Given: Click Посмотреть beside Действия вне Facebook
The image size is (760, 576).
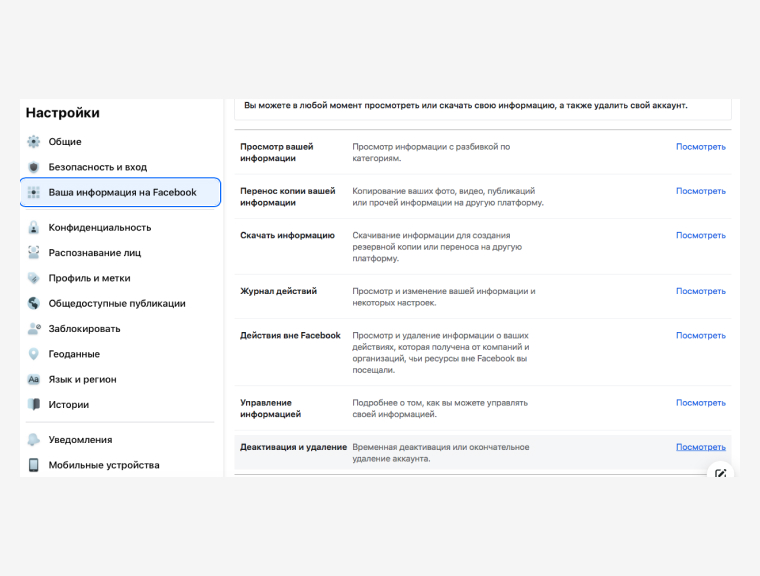Looking at the screenshot, I should coord(700,336).
